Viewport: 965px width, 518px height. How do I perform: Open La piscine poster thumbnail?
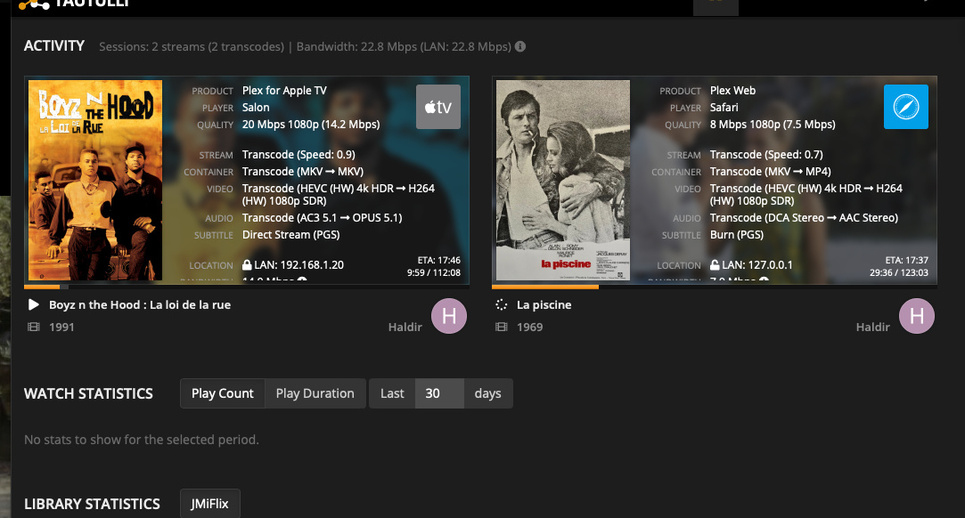[x=563, y=180]
